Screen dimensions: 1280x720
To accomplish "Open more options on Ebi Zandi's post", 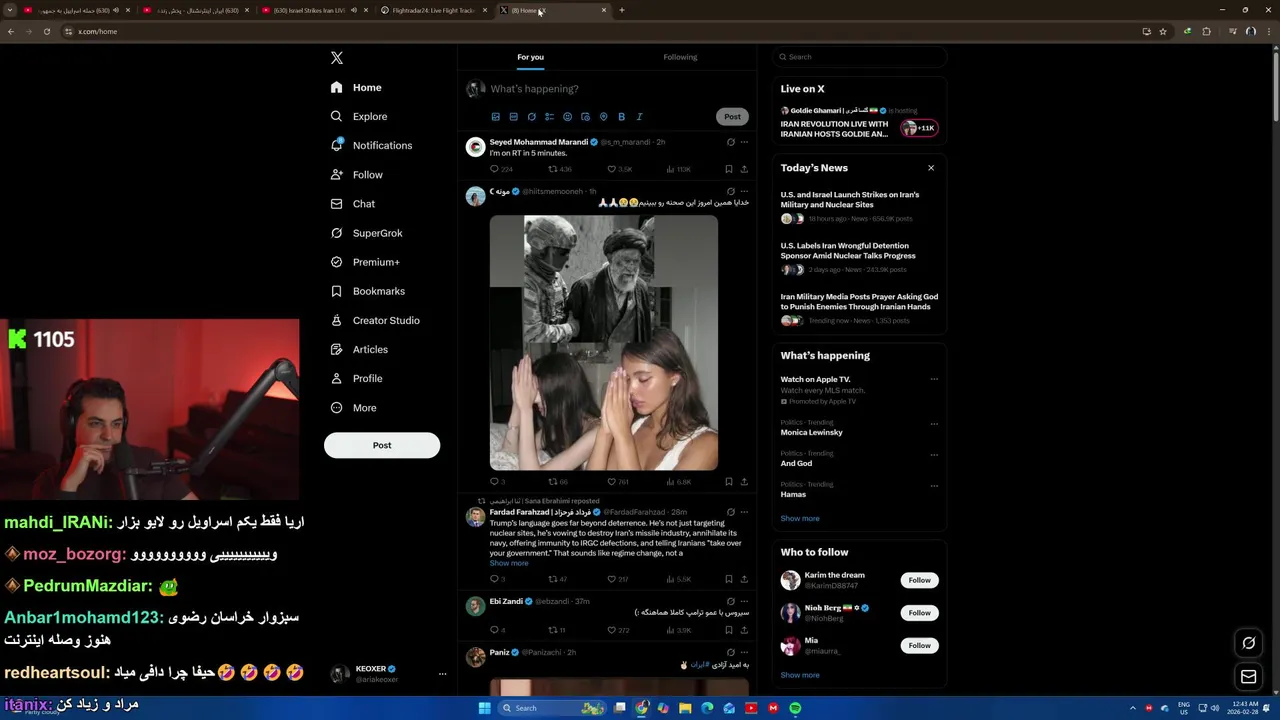I will [x=744, y=601].
